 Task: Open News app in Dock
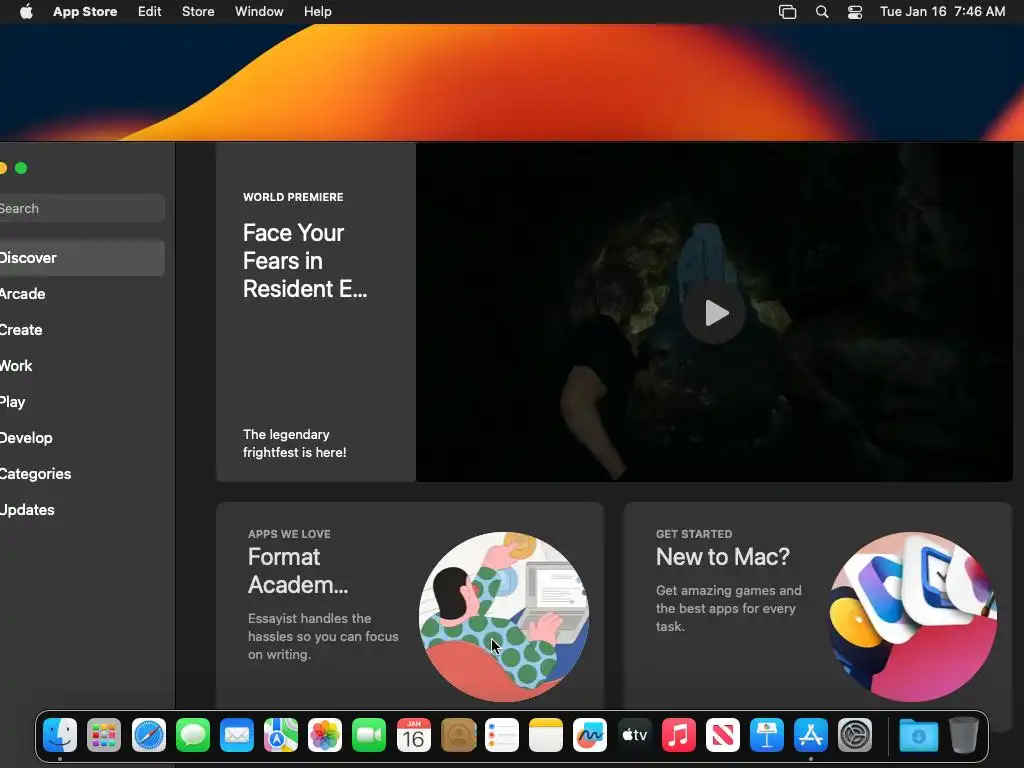click(x=722, y=735)
